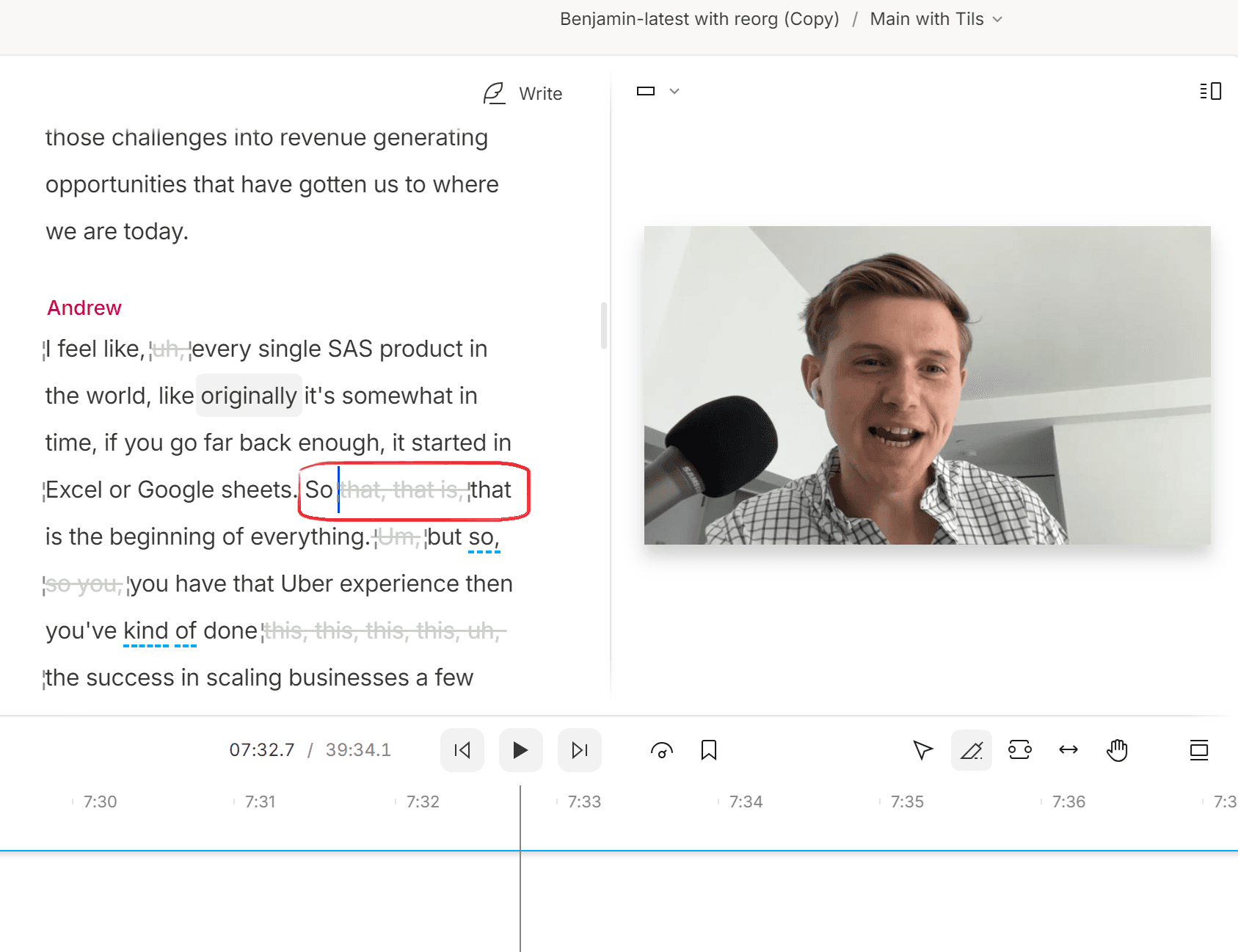Skip forward with next button
This screenshot has height=952, width=1238.
tap(579, 749)
